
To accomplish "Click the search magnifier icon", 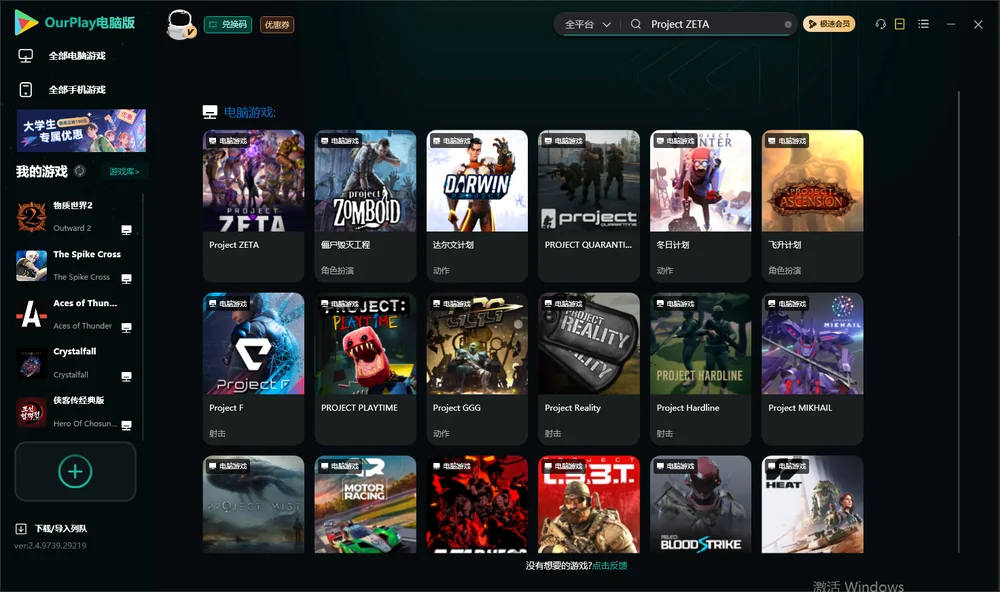I will (636, 24).
